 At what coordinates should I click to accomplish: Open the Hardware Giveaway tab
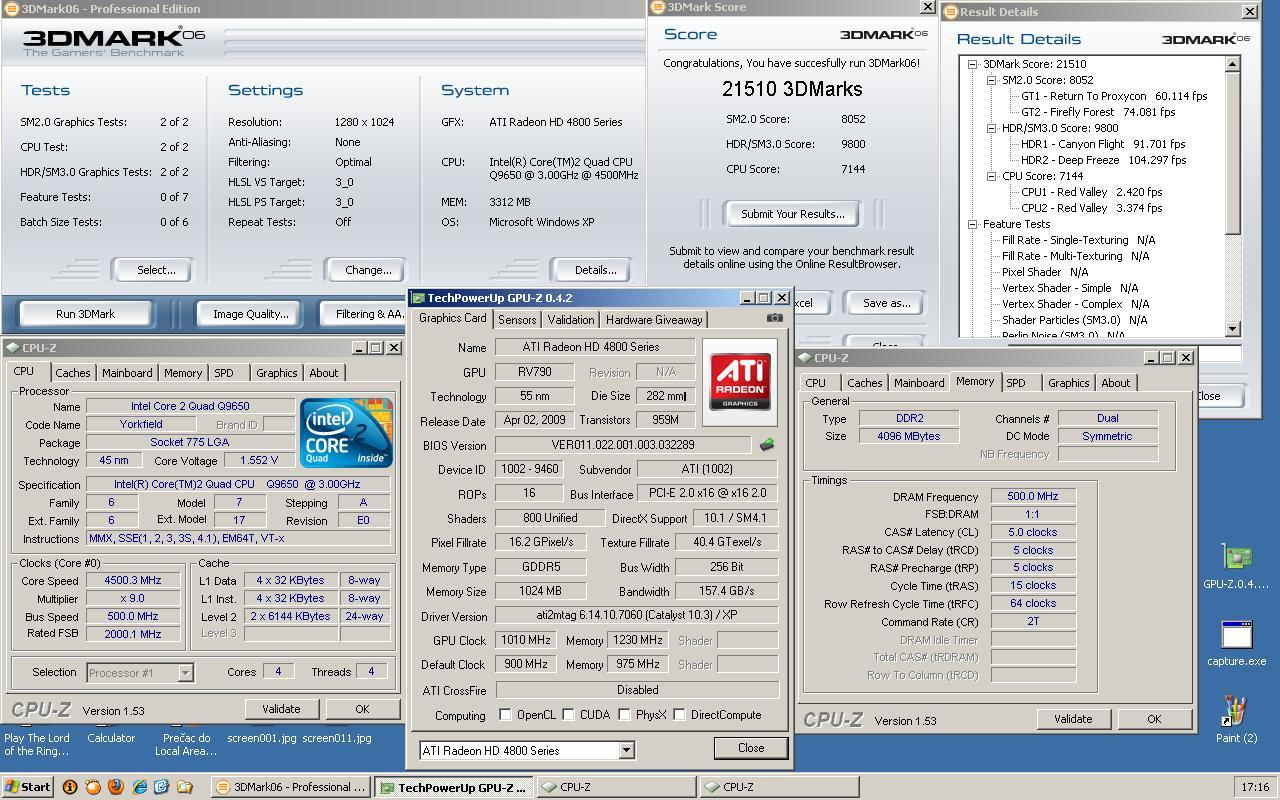[x=654, y=320]
